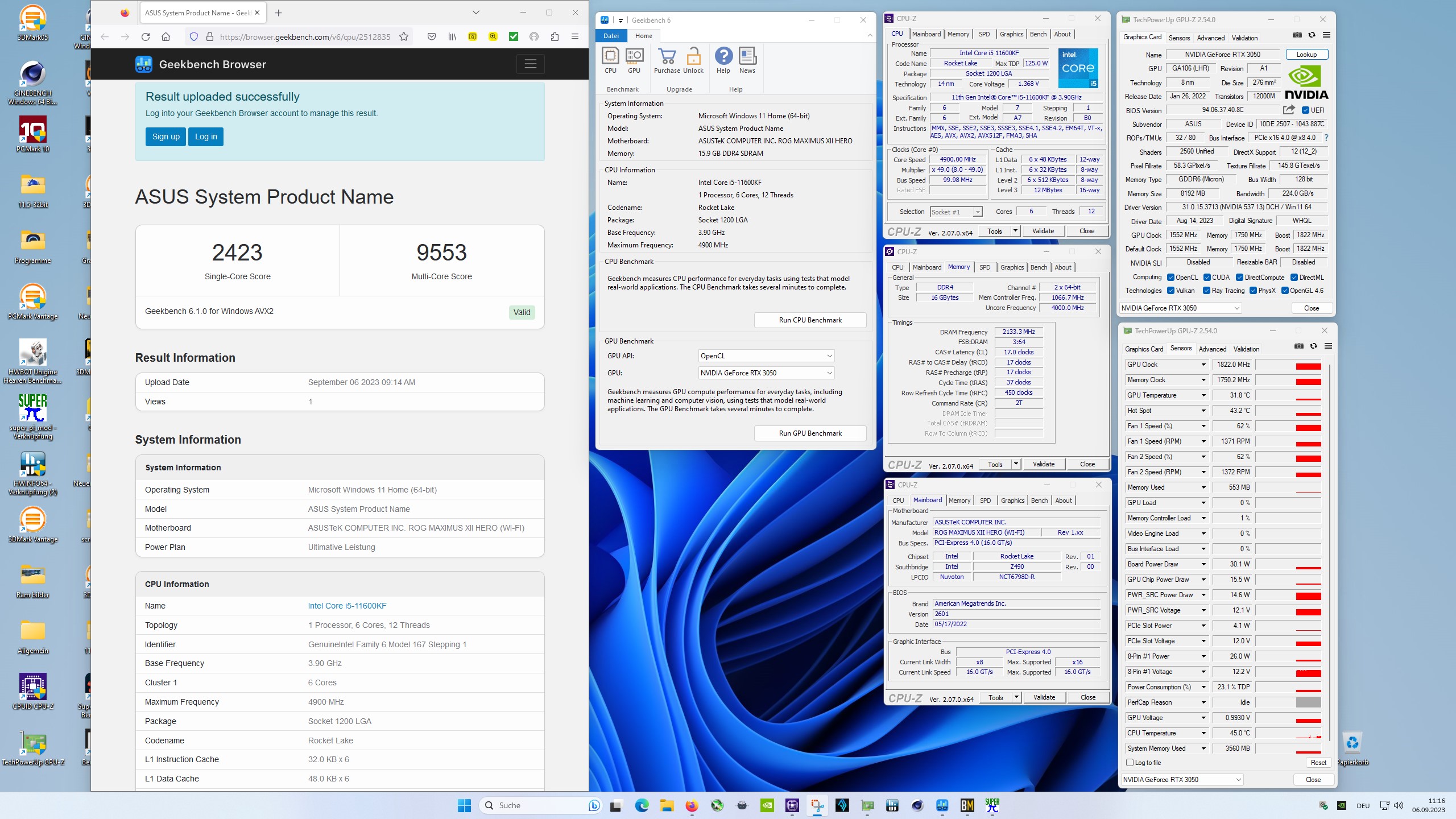Open Papierkorb recycle bin icon
This screenshot has width=1456, height=819.
[x=1352, y=748]
